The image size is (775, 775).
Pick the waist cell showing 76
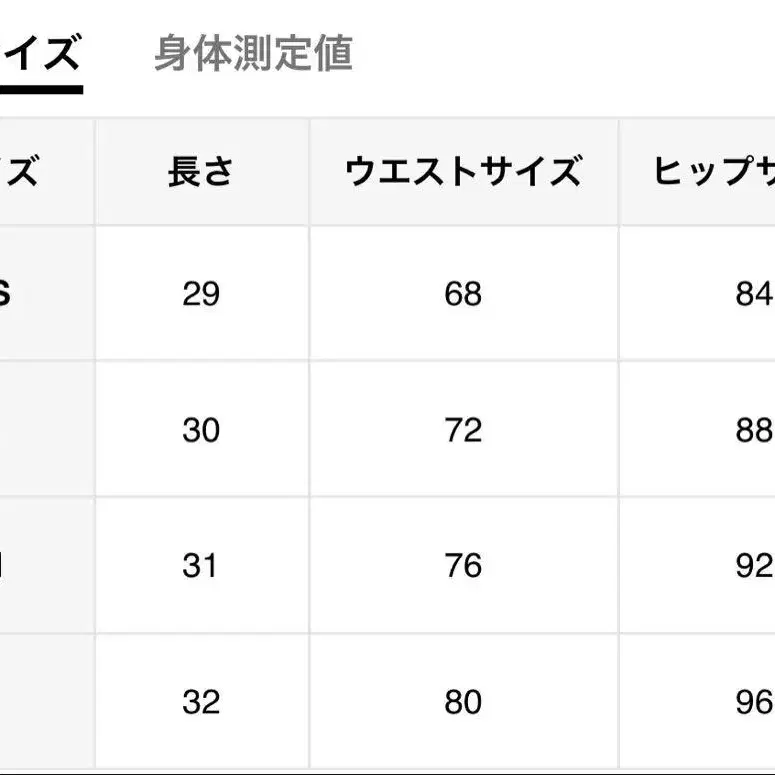[x=463, y=566]
